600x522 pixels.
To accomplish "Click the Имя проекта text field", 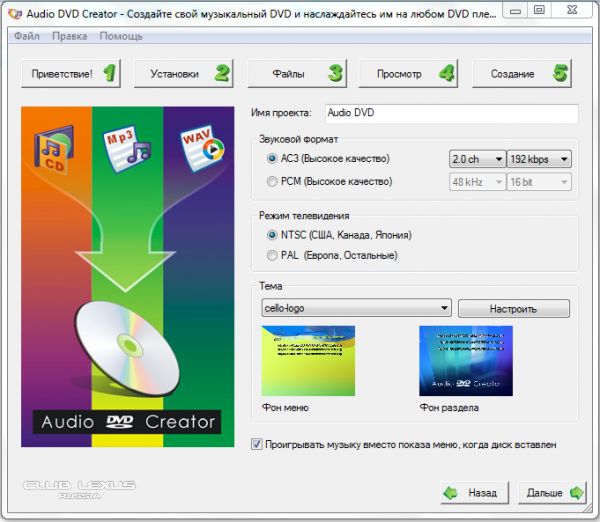I will point(452,113).
